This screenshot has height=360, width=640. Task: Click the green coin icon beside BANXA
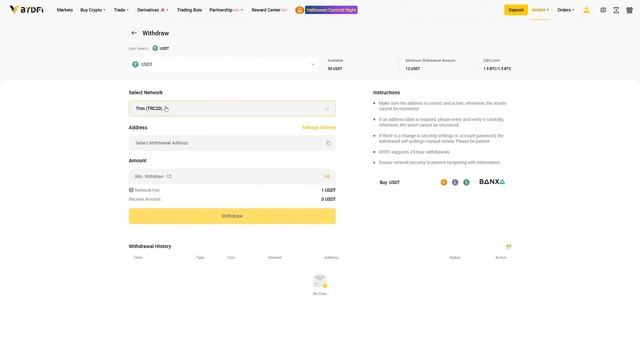click(x=466, y=182)
